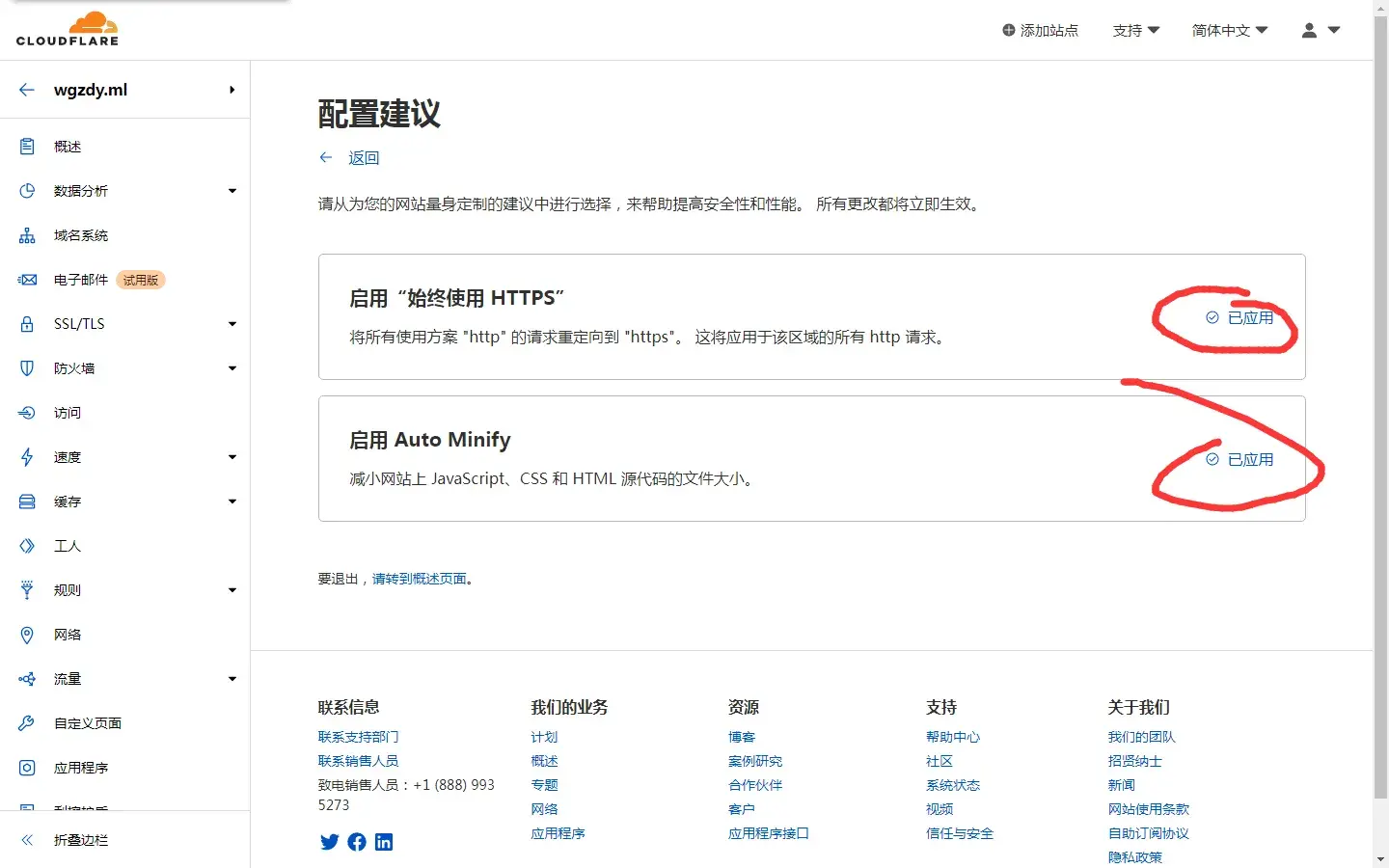Open Cloudflare's Facebook page

(x=357, y=842)
